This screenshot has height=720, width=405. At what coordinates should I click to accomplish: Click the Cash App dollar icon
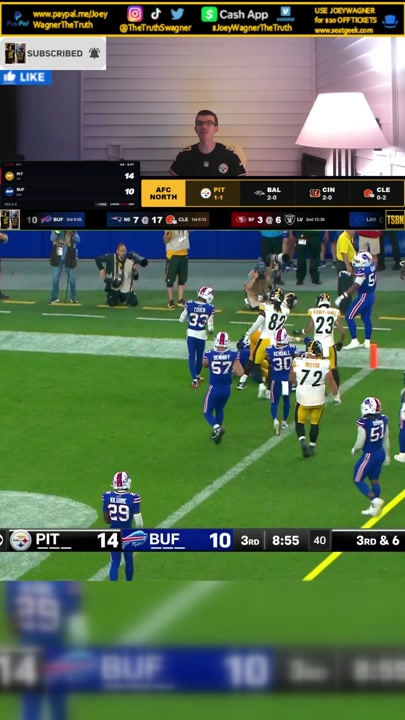coord(209,14)
